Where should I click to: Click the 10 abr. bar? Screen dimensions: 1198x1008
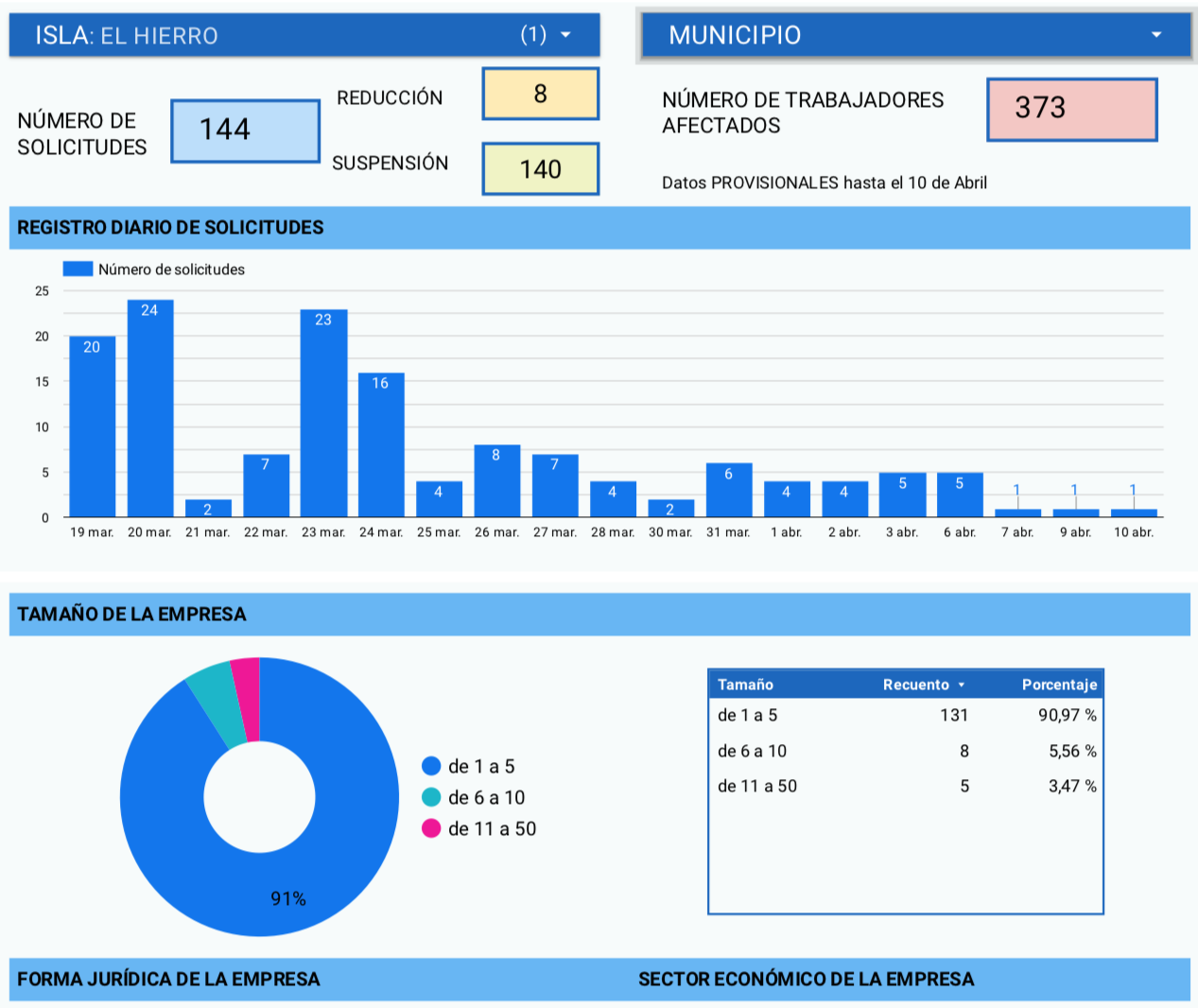1134,513
